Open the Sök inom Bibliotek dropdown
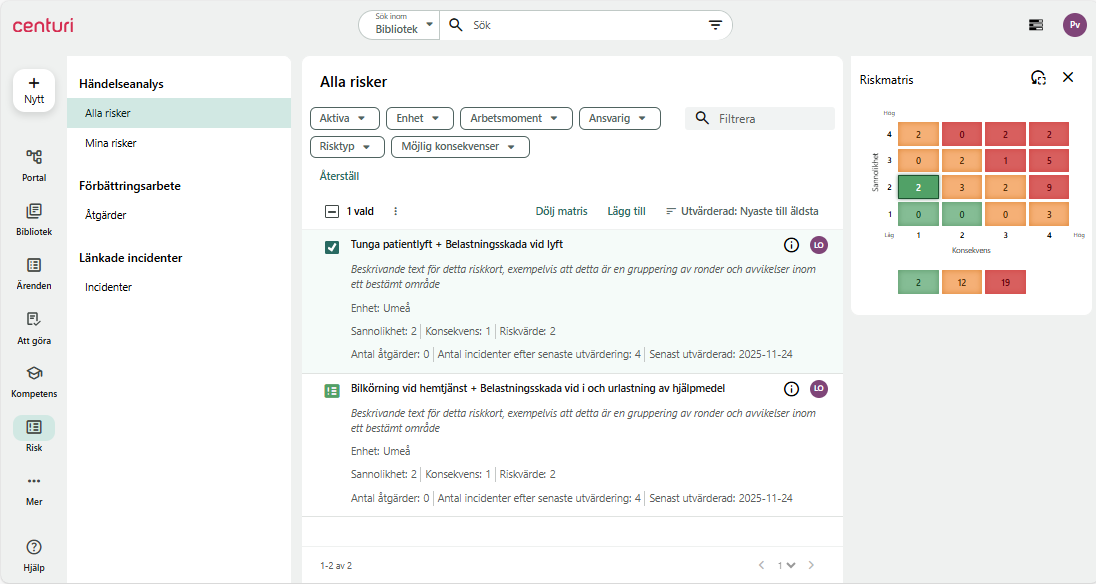Viewport: 1096px width, 584px height. (x=399, y=25)
